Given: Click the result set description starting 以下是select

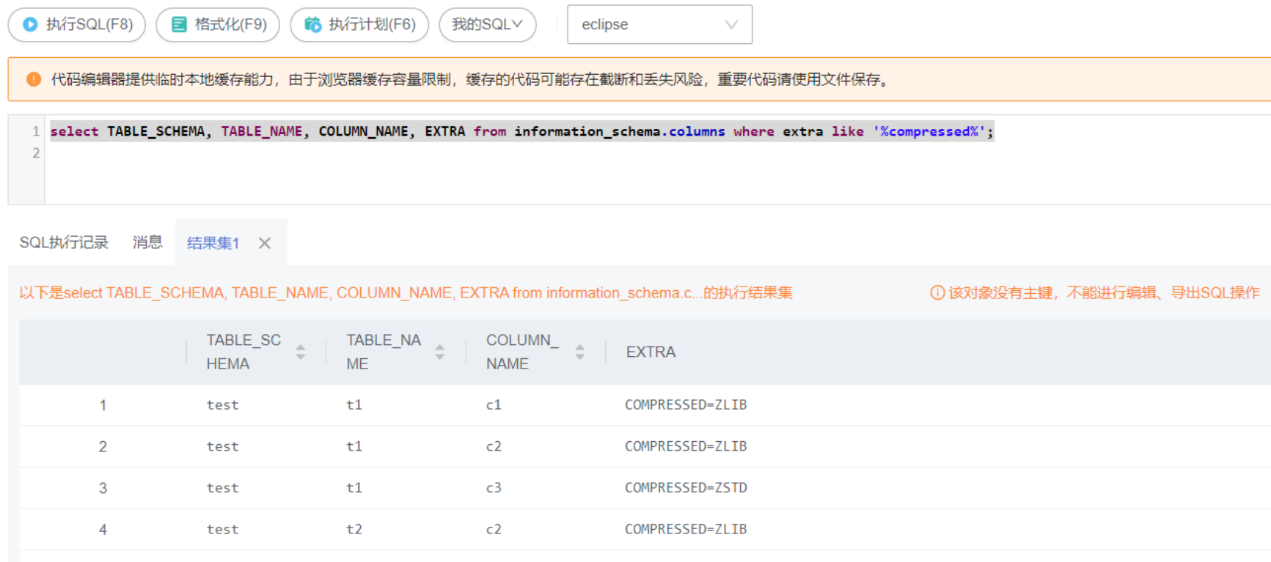Looking at the screenshot, I should 406,293.
